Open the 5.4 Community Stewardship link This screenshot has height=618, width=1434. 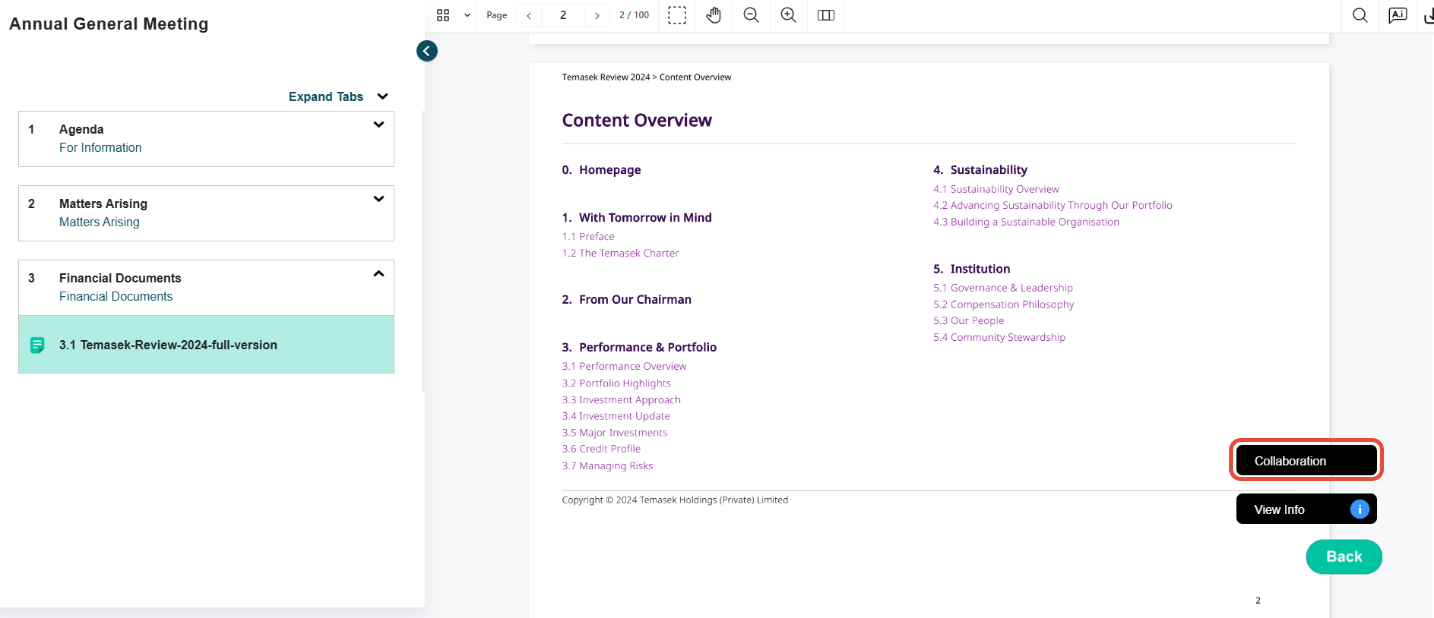coord(999,337)
